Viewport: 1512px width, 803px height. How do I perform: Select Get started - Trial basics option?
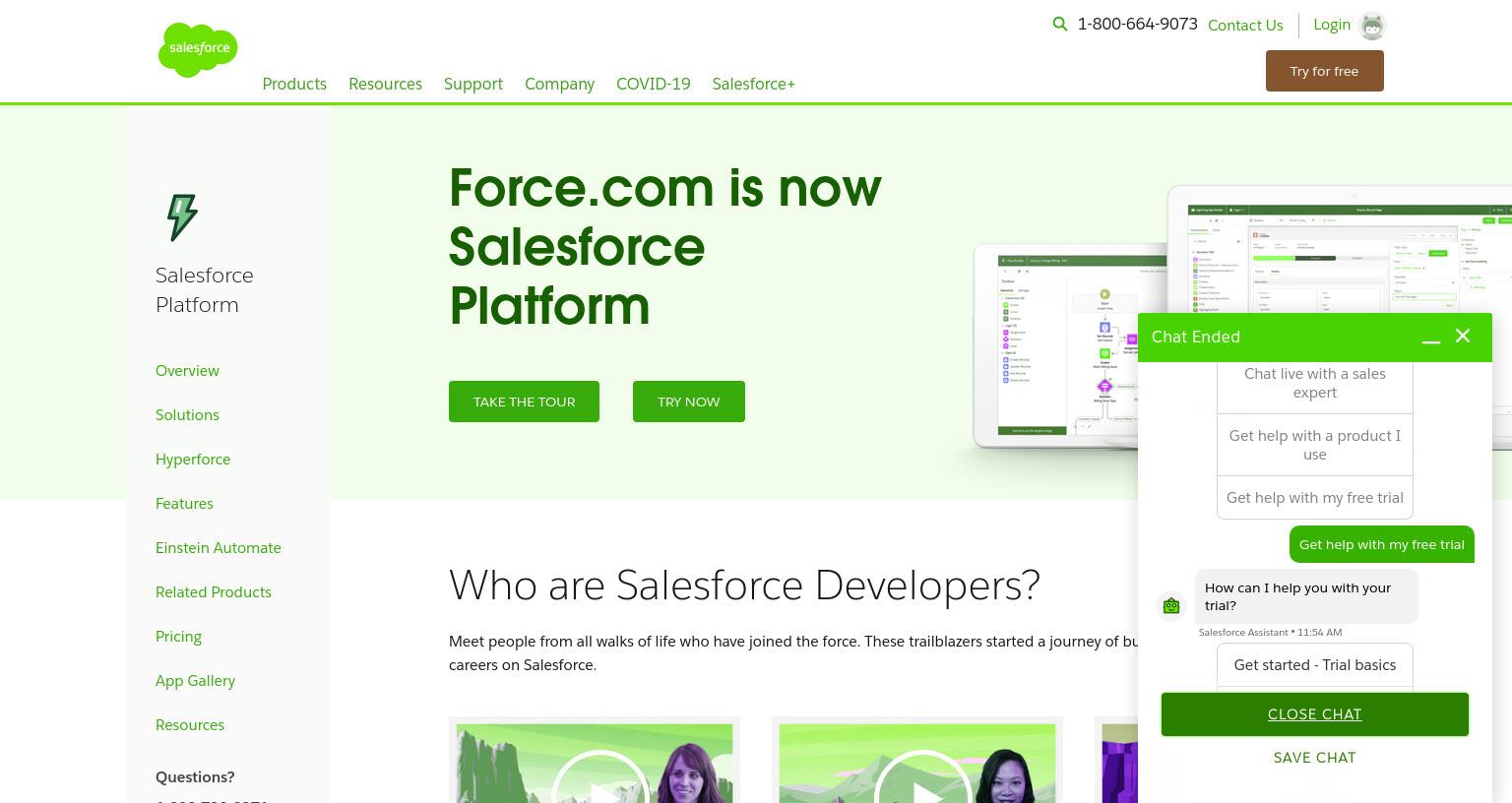(x=1315, y=665)
